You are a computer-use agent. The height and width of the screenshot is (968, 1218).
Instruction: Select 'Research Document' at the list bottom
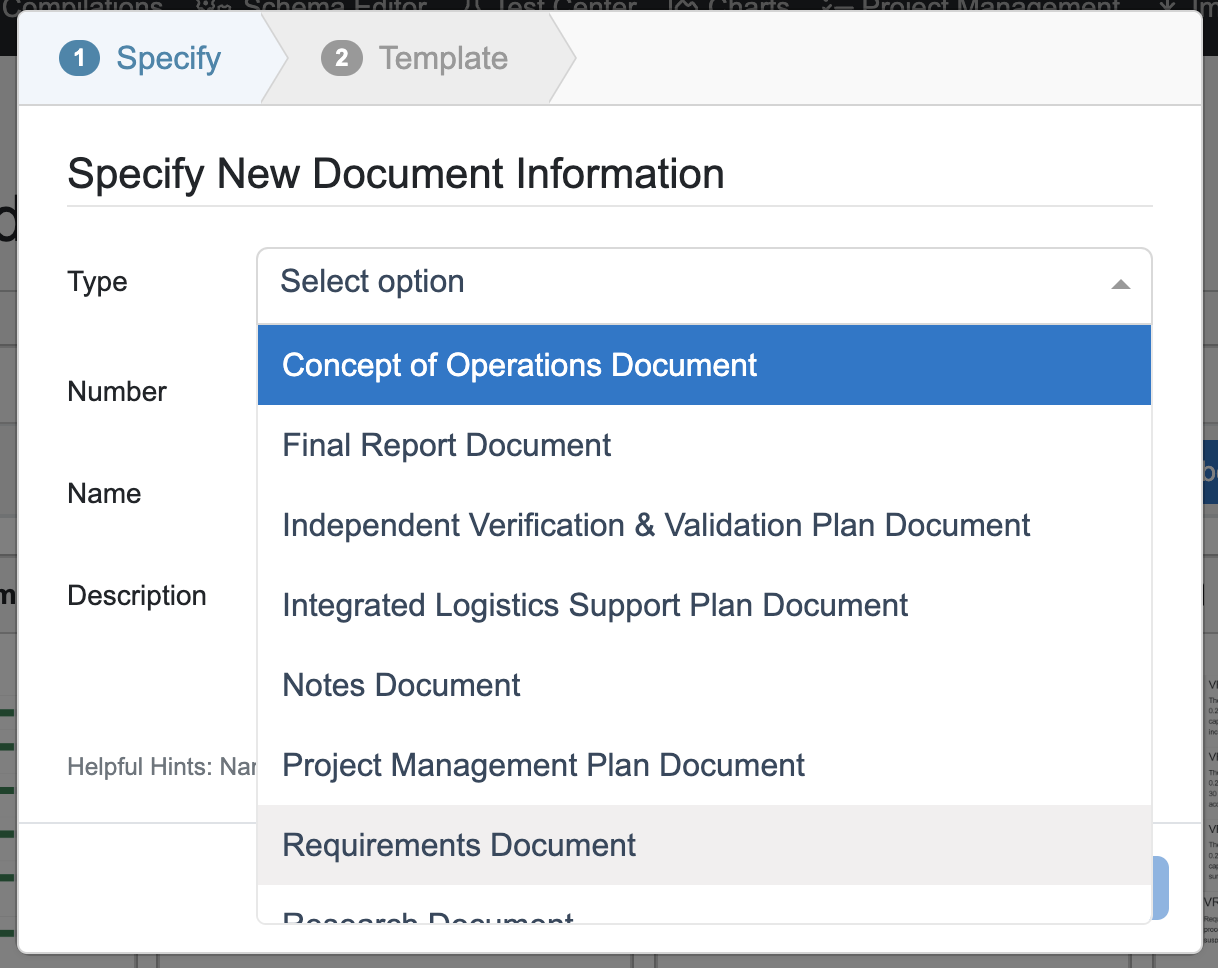[428, 918]
